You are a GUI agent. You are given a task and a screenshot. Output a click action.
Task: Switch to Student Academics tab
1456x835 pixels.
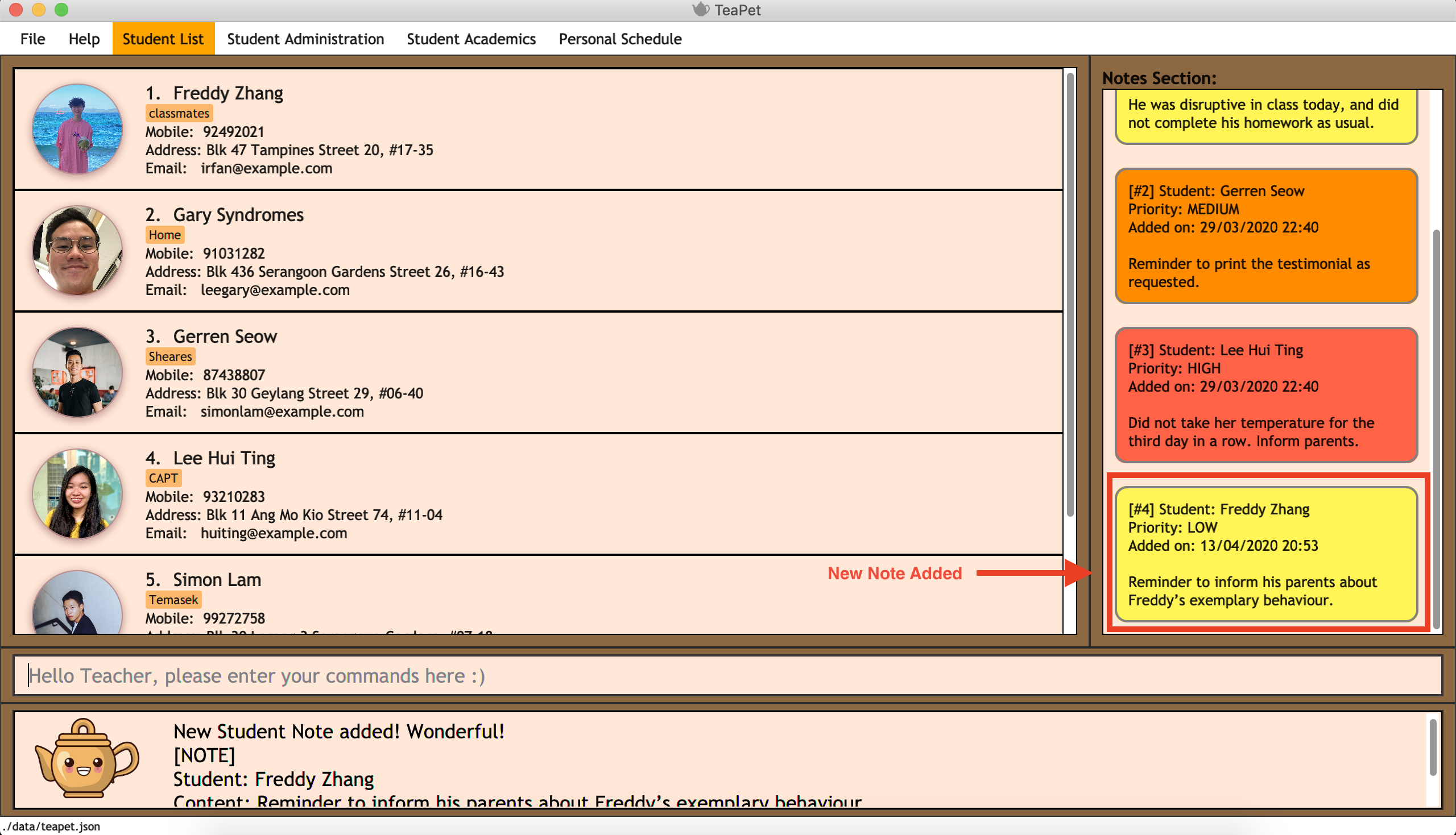[471, 39]
